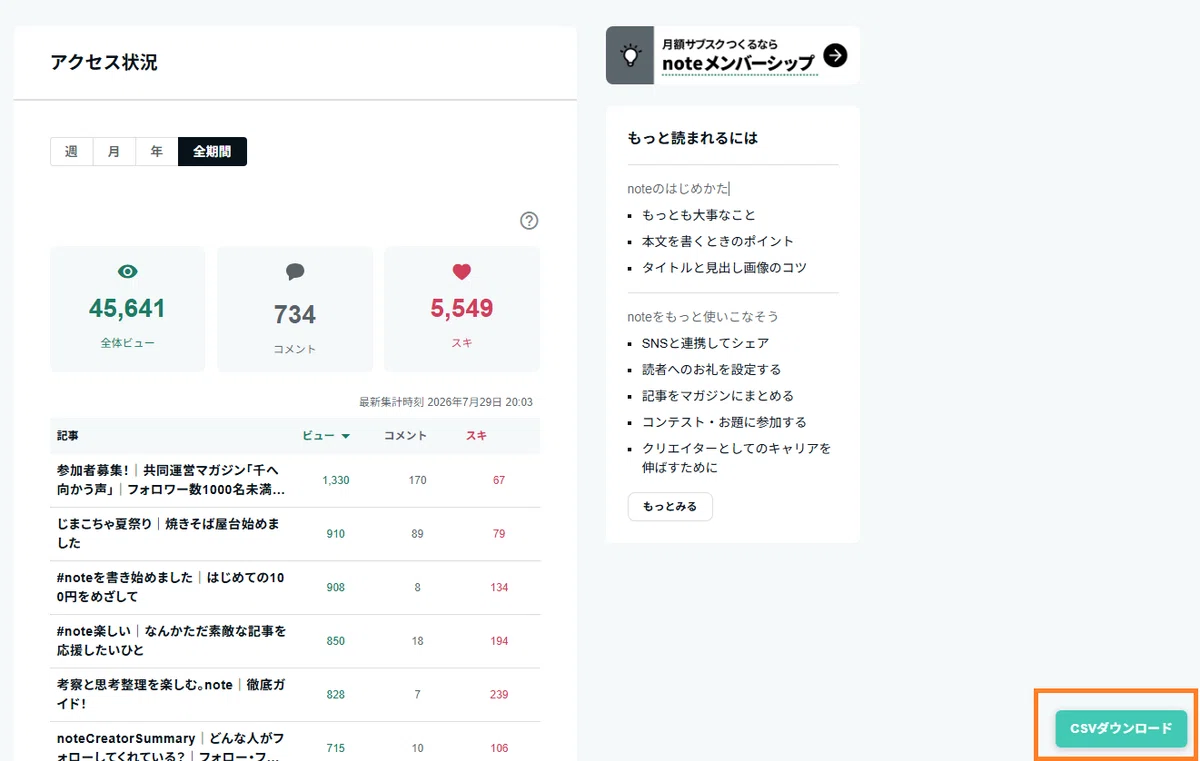Click the likes value 239
Screen dimensions: 1200x761
click(499, 695)
